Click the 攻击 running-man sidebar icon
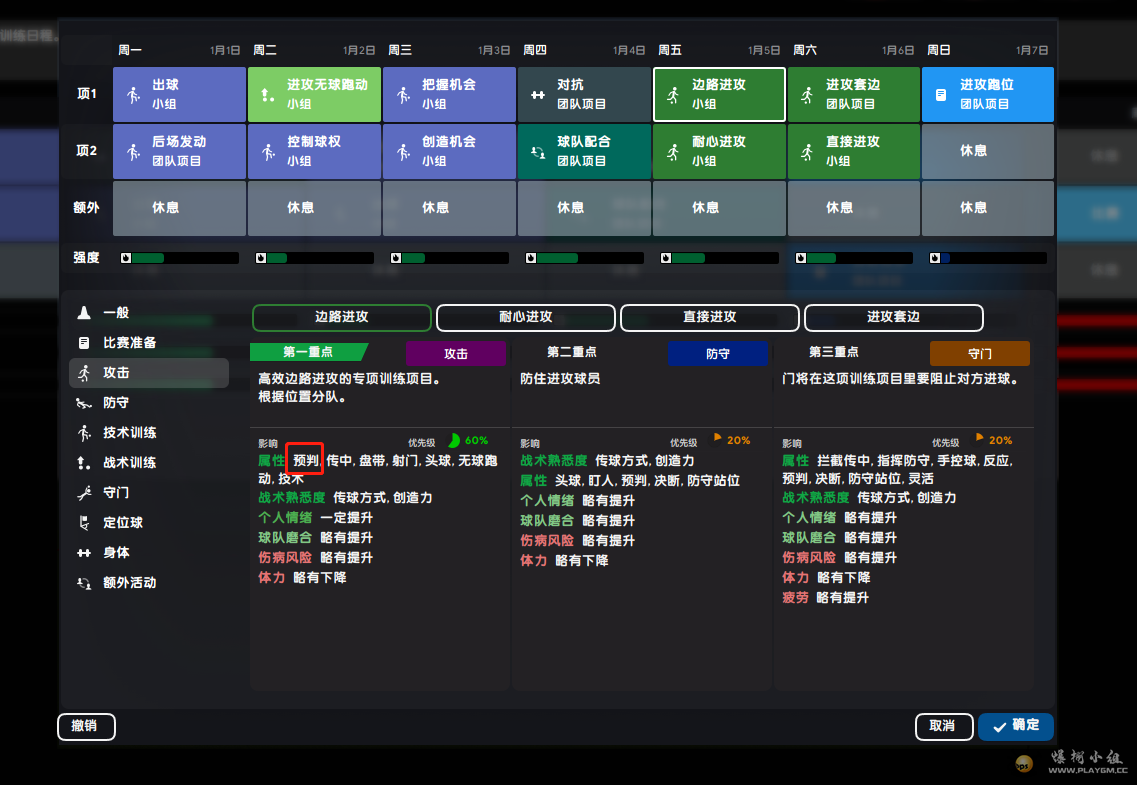The width and height of the screenshot is (1137, 785). coord(84,373)
